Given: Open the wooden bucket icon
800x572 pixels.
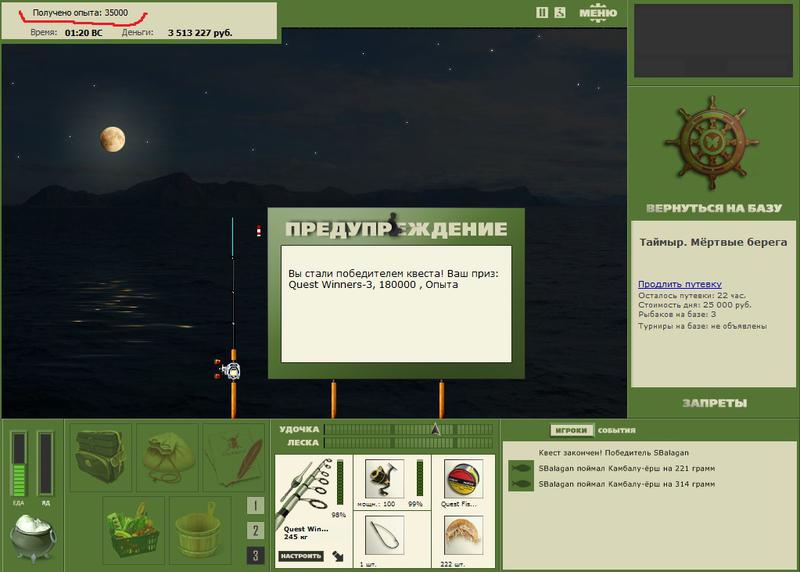Looking at the screenshot, I should click(200, 530).
